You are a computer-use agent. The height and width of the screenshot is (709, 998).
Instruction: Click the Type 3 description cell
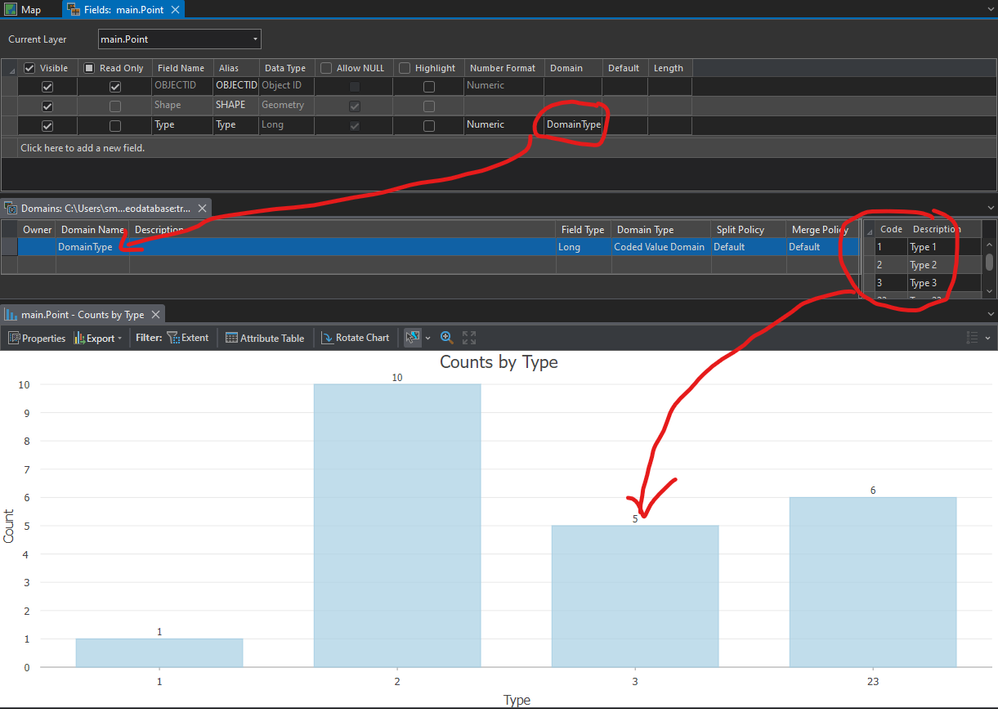(944, 283)
